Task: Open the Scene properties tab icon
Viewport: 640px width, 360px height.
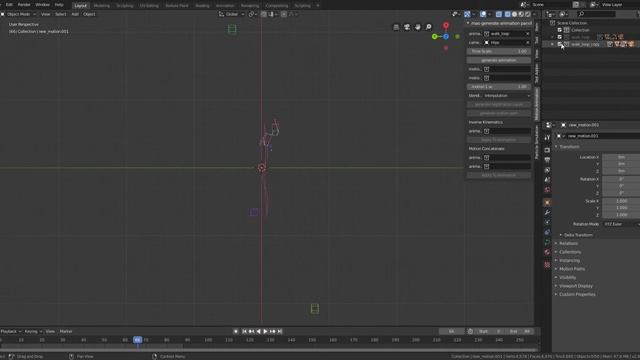Action: click(x=547, y=180)
